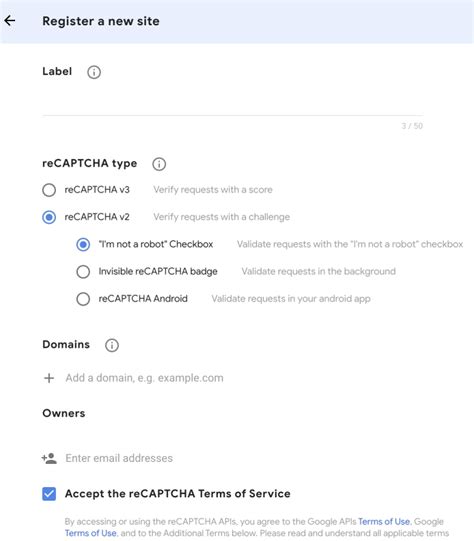The height and width of the screenshot is (541, 474).
Task: Open the Label info icon
Action: pyautogui.click(x=94, y=72)
